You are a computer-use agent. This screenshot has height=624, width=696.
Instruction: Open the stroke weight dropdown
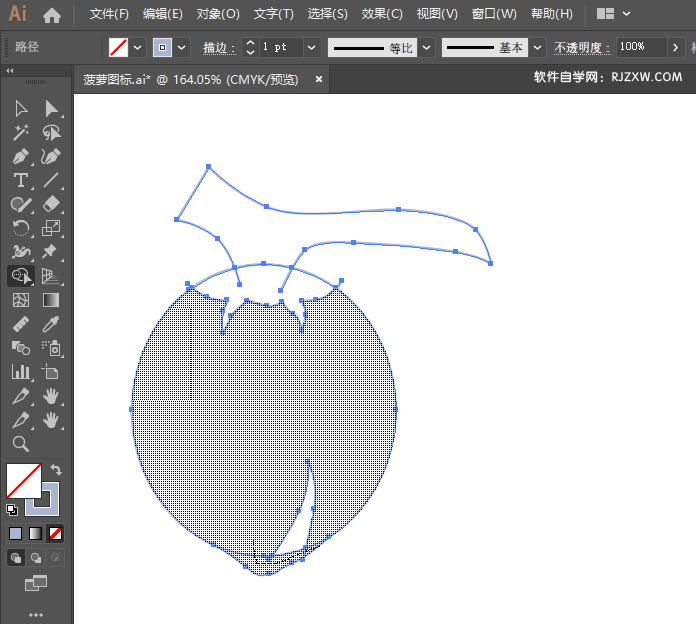[x=311, y=47]
